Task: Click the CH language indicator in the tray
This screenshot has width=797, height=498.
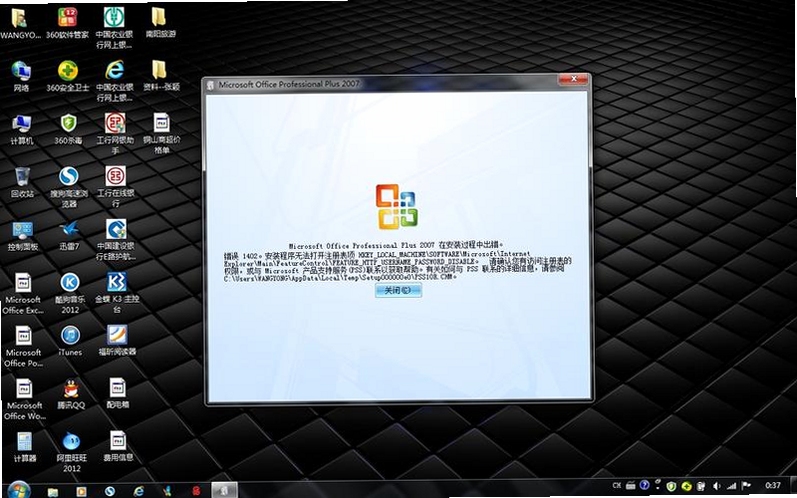Action: coord(617,485)
